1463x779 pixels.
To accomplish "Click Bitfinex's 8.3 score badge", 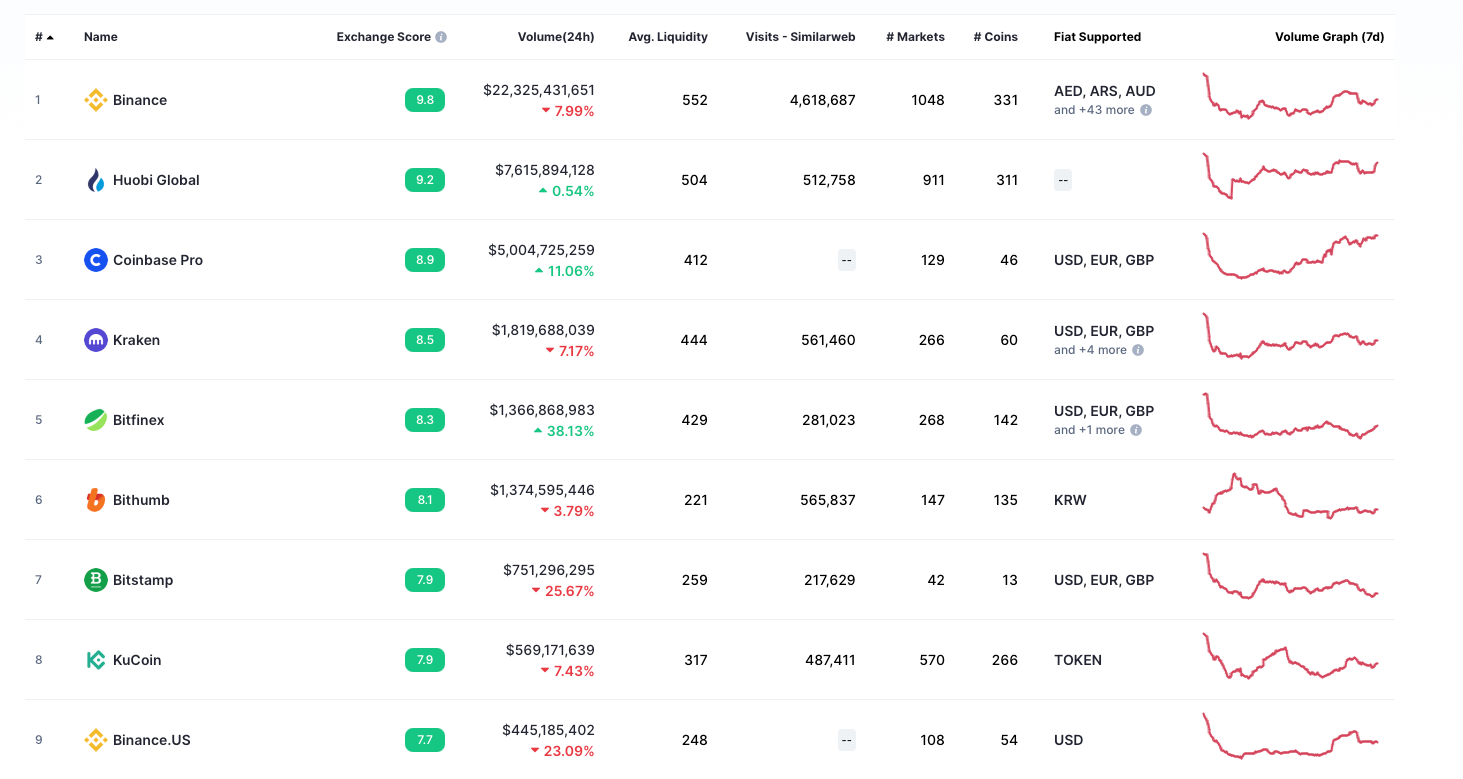I will click(x=425, y=420).
